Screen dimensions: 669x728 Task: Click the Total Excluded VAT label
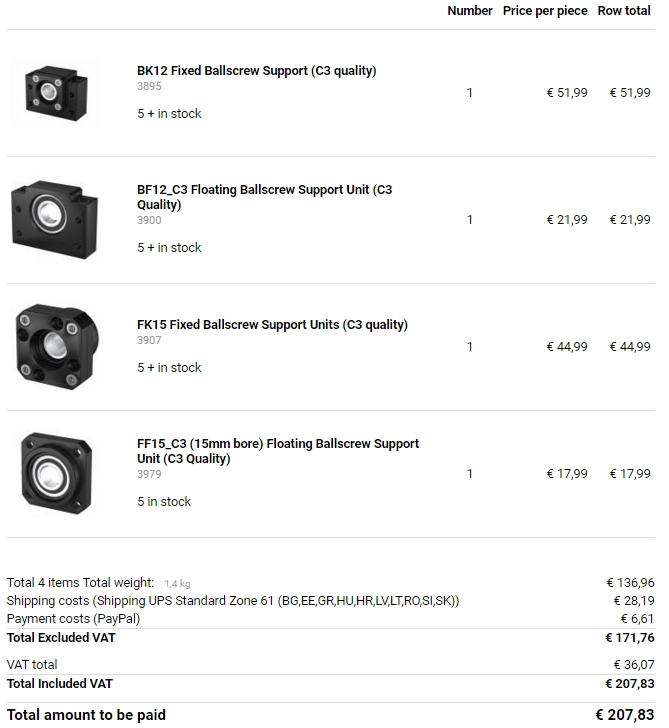click(61, 638)
